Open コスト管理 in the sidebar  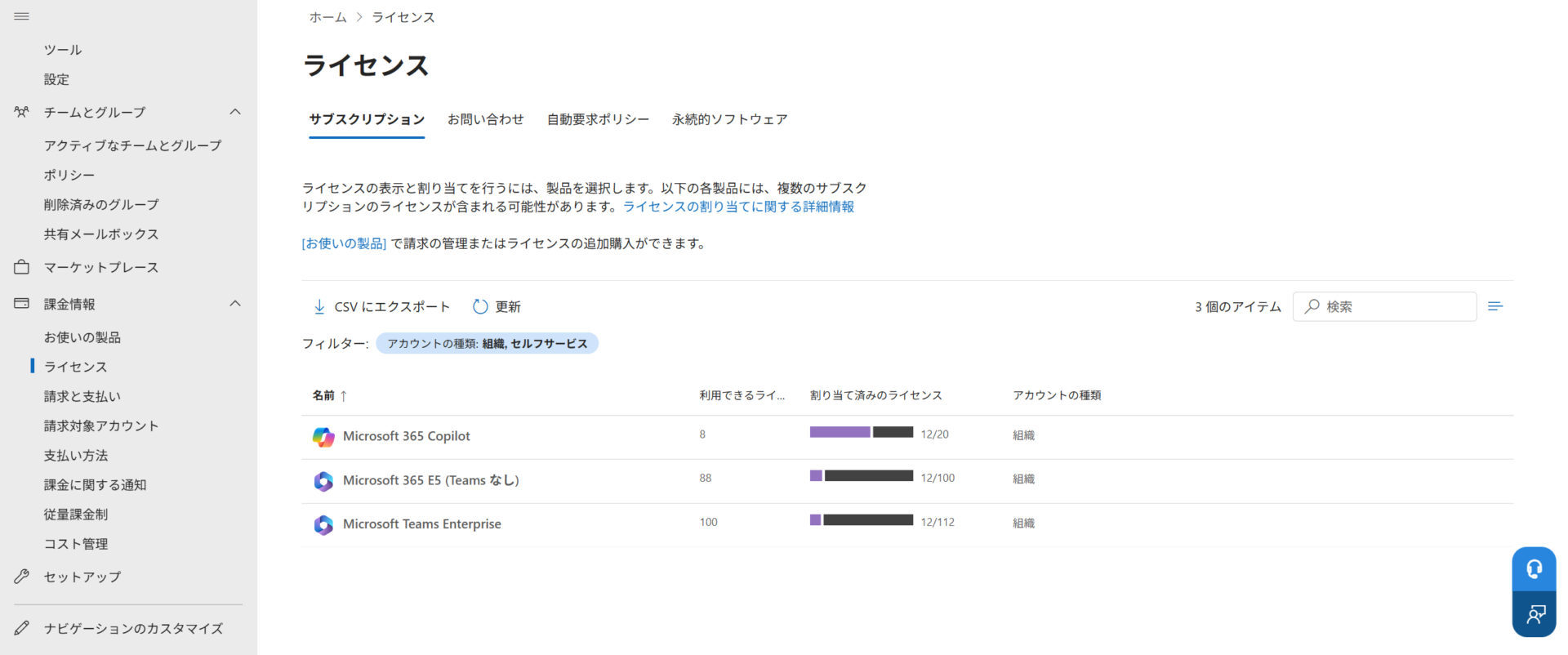[76, 543]
